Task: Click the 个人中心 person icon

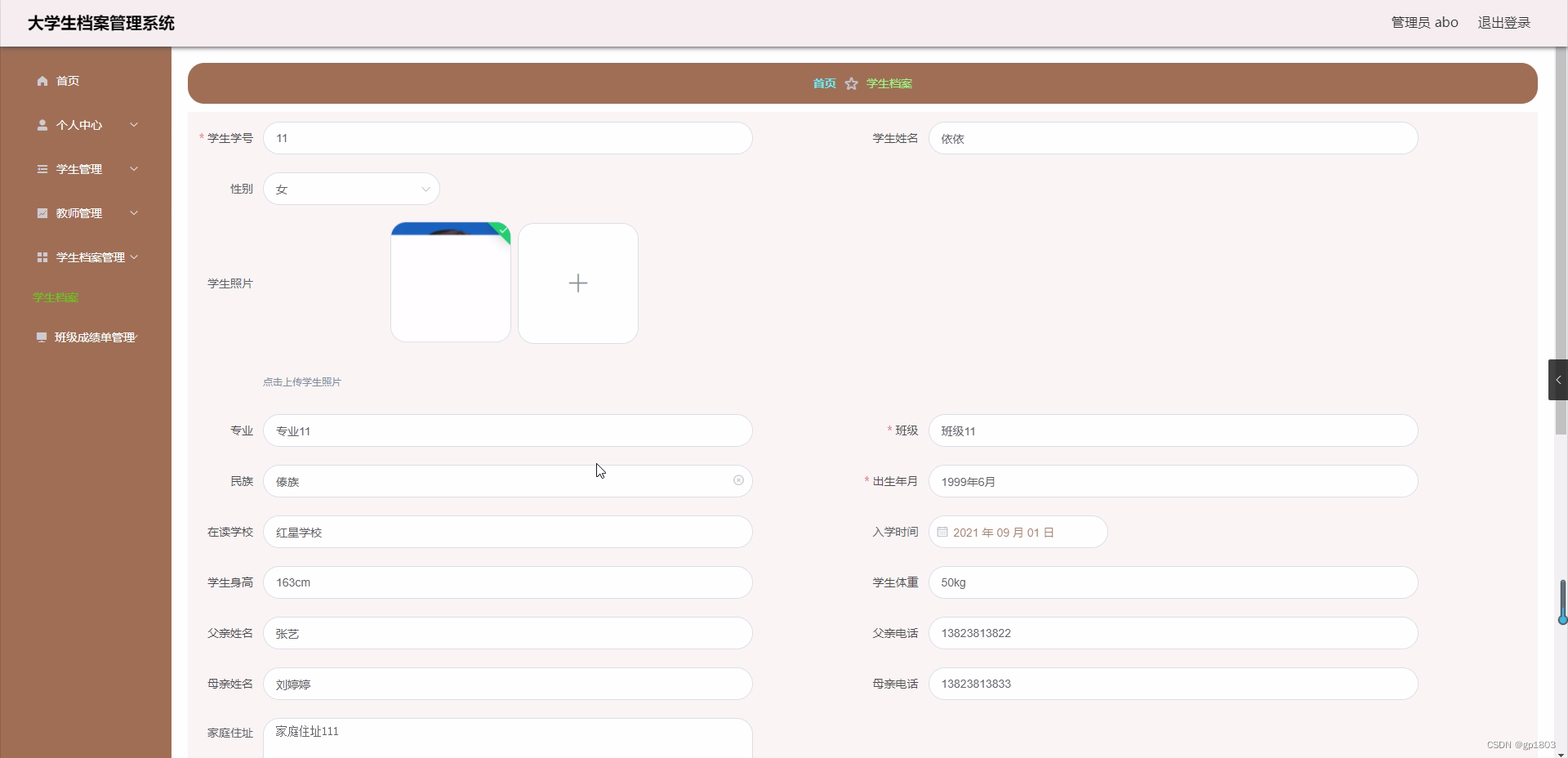Action: pos(42,125)
